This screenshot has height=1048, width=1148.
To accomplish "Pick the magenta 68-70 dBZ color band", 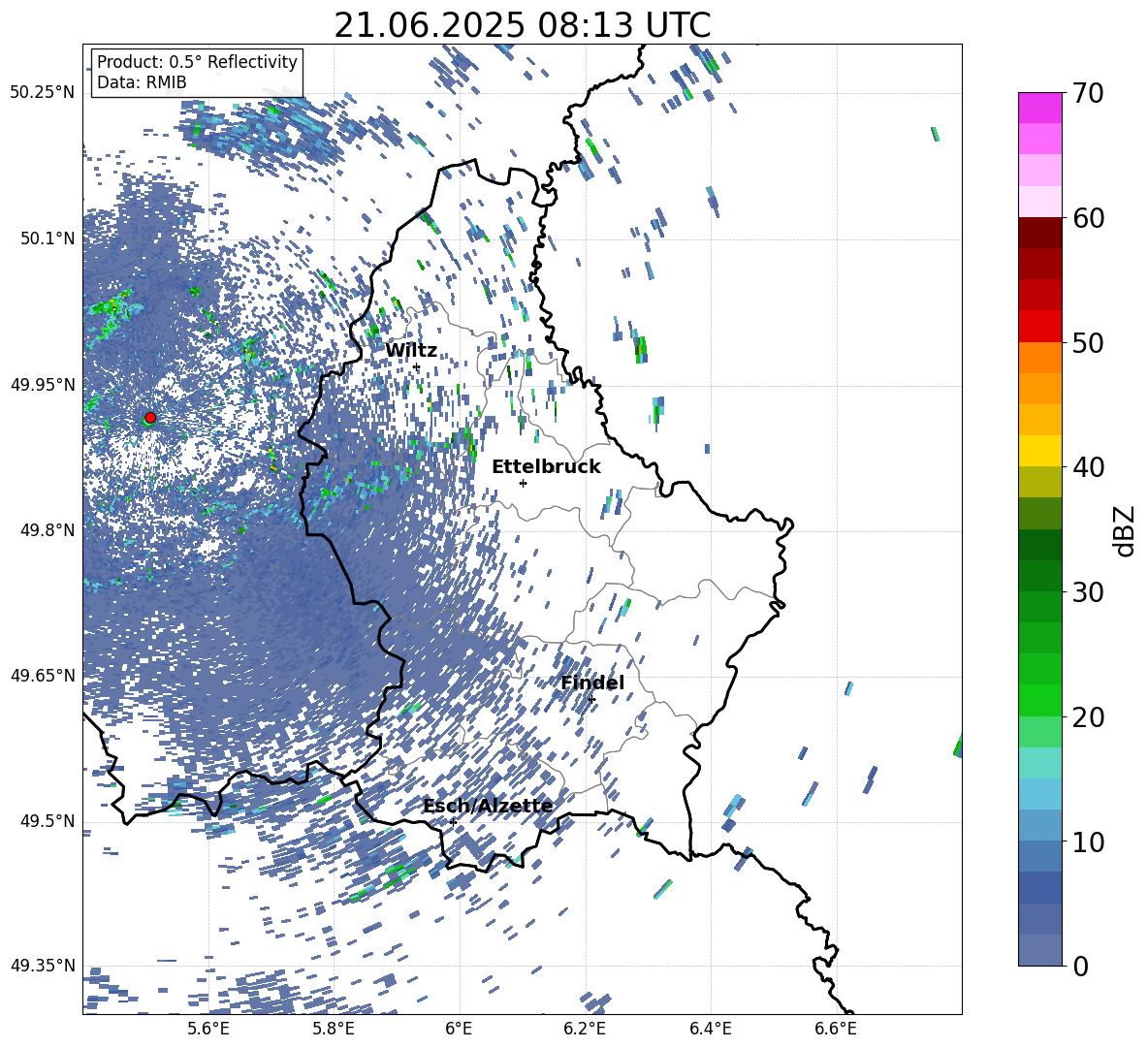I will tap(1040, 108).
